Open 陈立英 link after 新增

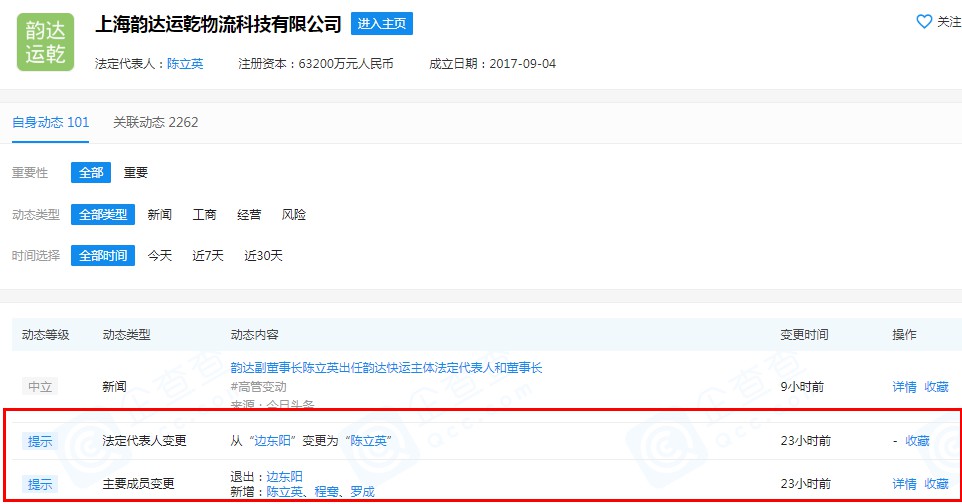(x=284, y=492)
